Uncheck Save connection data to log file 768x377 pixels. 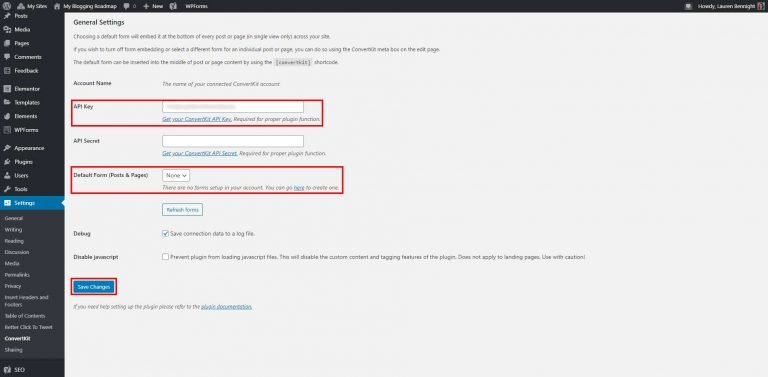pyautogui.click(x=166, y=234)
